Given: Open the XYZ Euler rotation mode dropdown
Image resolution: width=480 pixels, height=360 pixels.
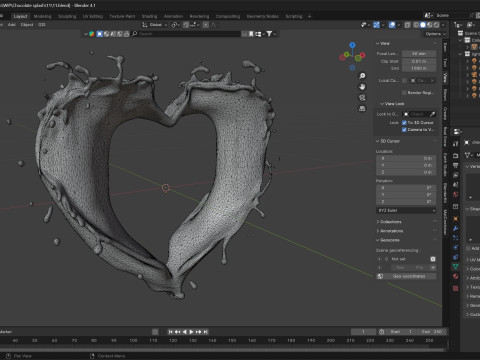Looking at the screenshot, I should point(406,210).
